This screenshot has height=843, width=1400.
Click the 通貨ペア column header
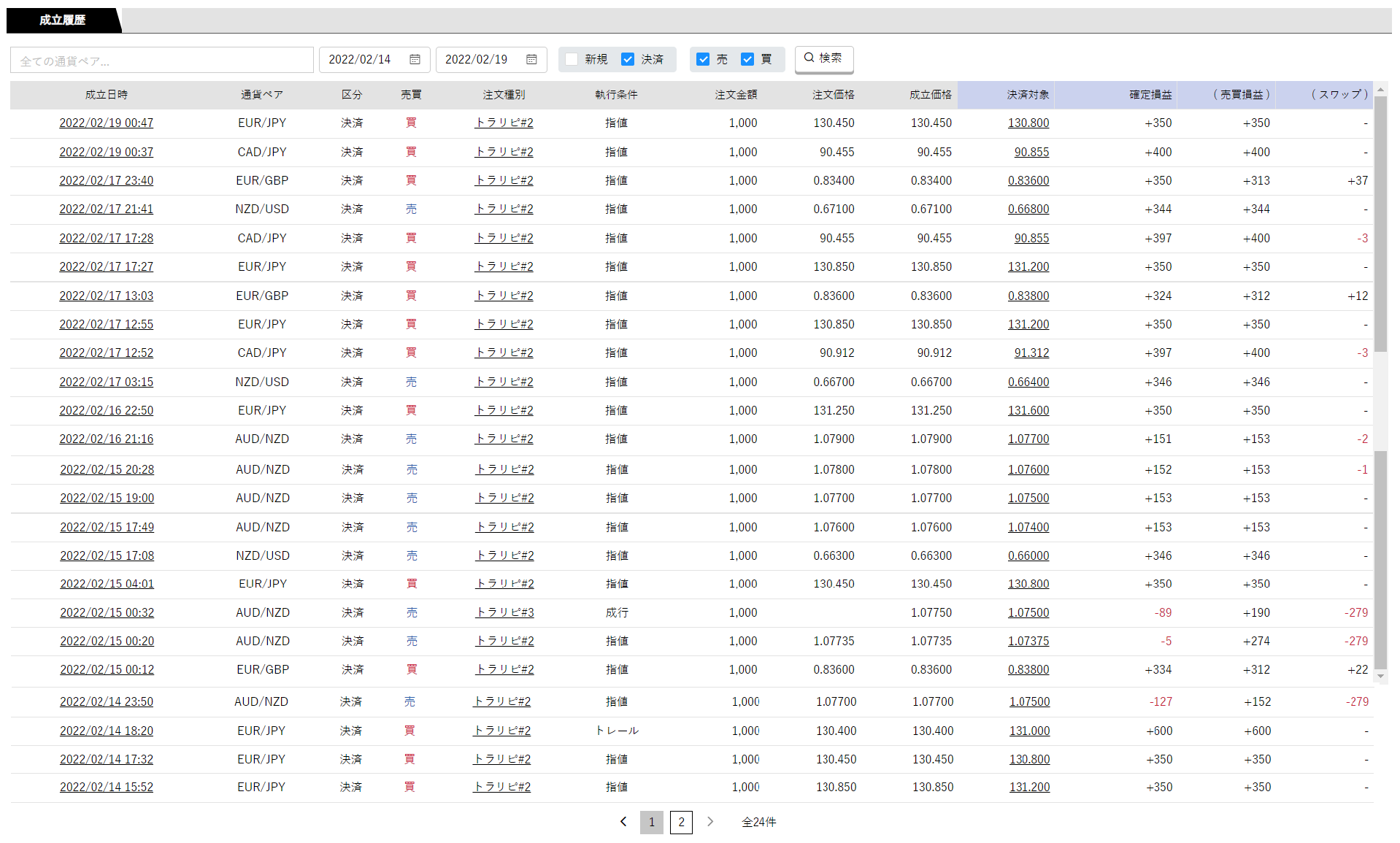pos(262,95)
